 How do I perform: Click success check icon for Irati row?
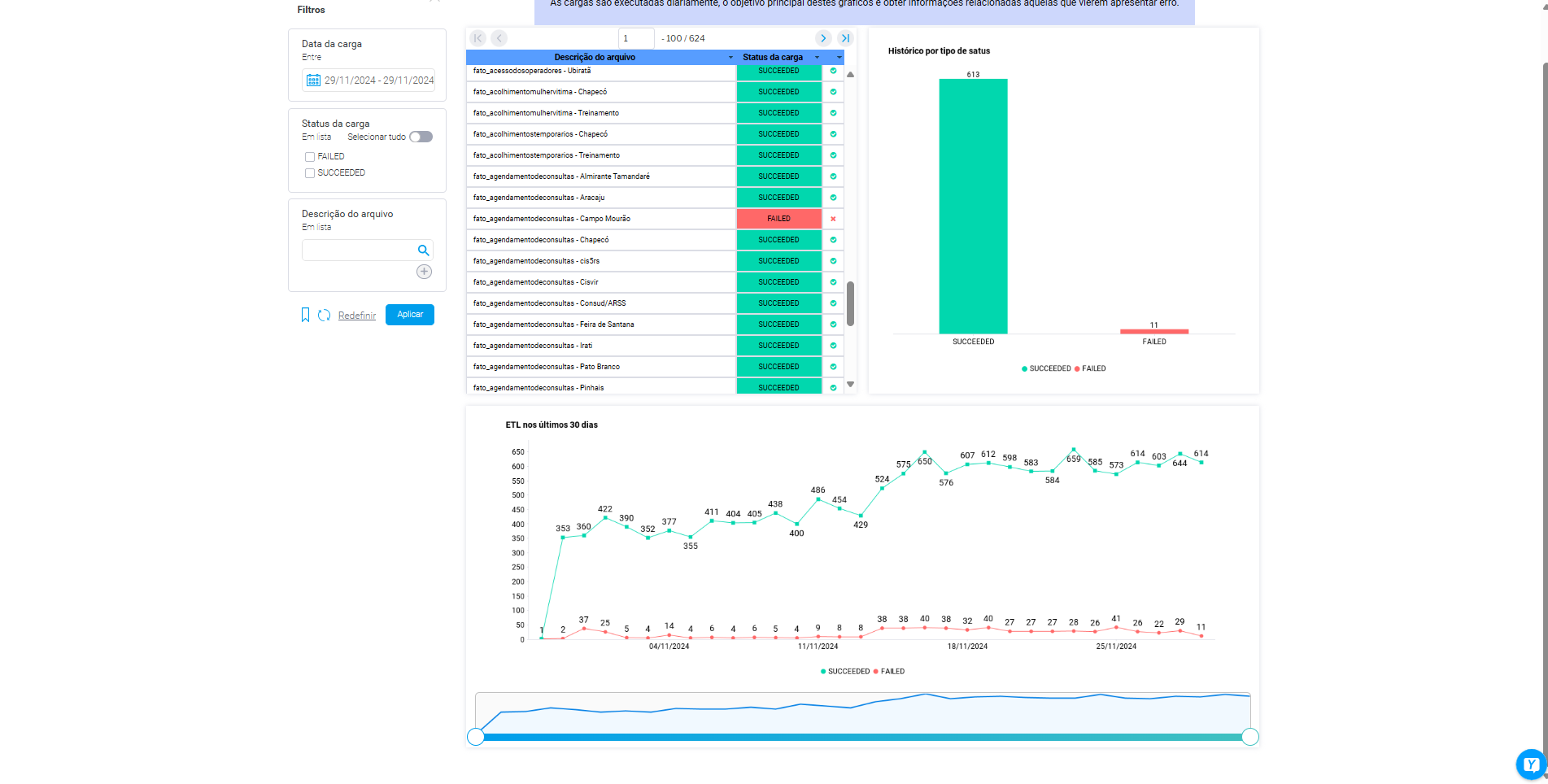(833, 346)
